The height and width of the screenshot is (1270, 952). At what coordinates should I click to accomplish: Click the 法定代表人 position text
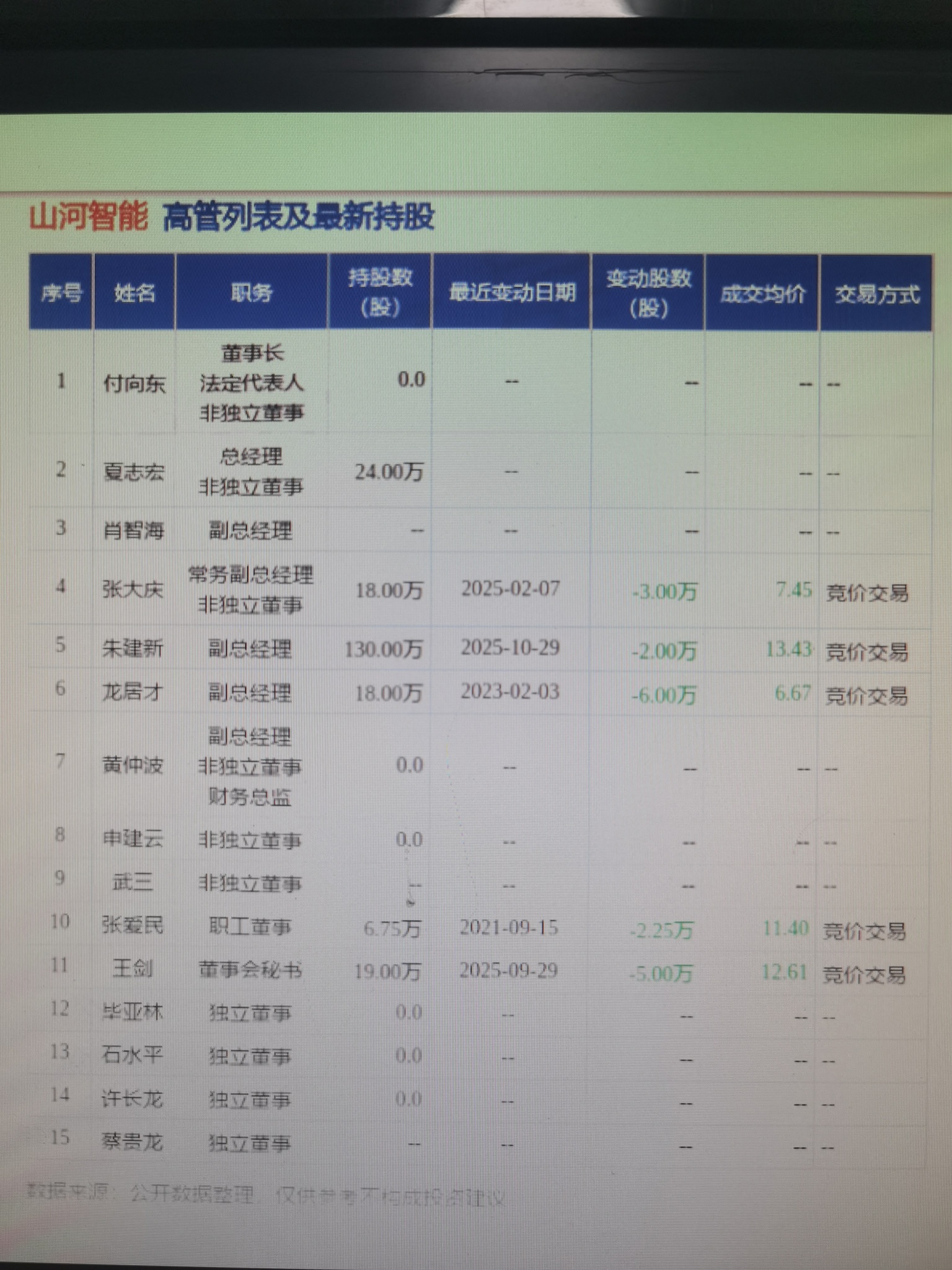pyautogui.click(x=252, y=383)
